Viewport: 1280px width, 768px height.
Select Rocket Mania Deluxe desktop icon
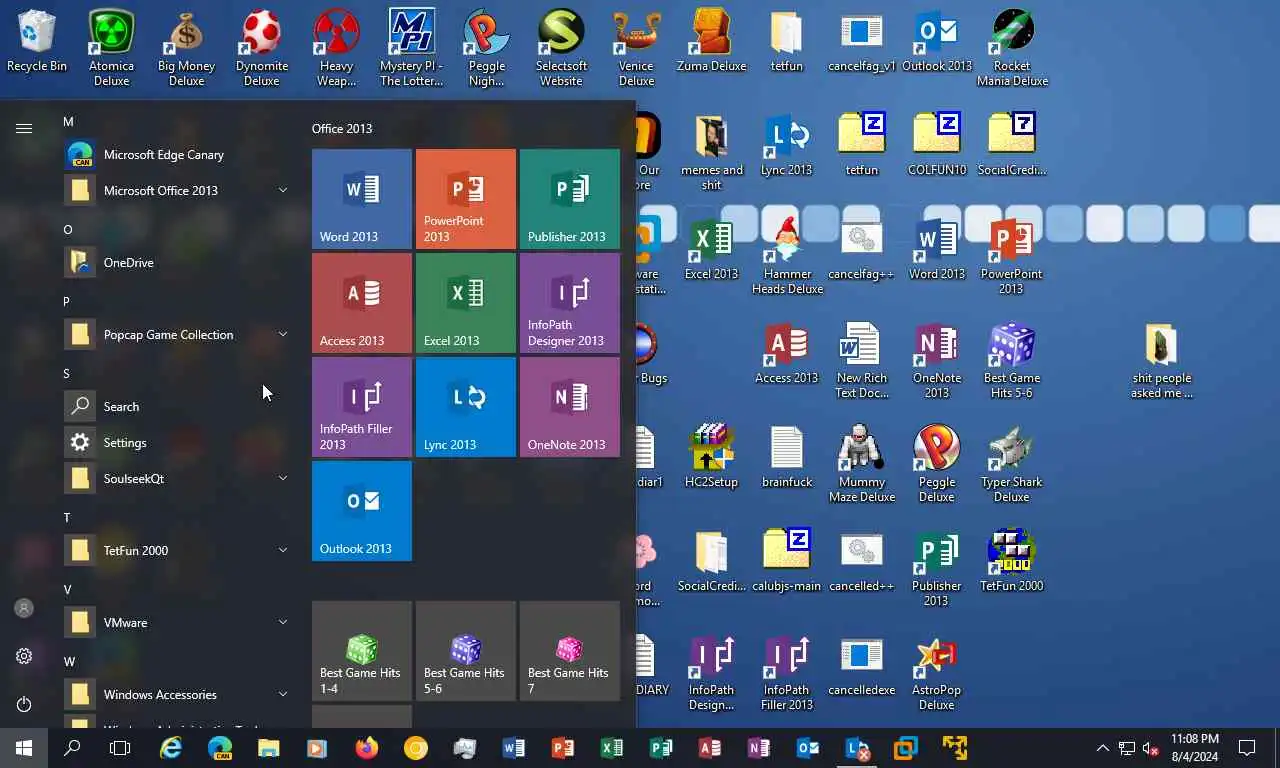(x=1012, y=48)
